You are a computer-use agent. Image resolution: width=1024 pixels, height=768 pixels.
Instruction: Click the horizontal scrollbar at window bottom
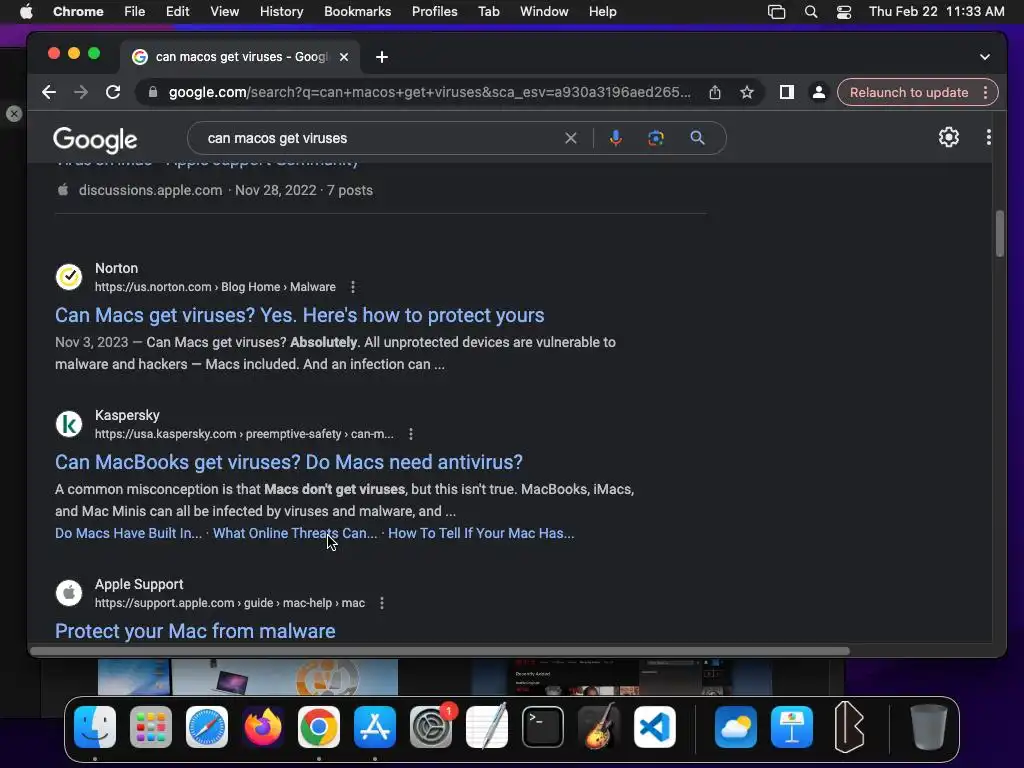click(x=440, y=651)
